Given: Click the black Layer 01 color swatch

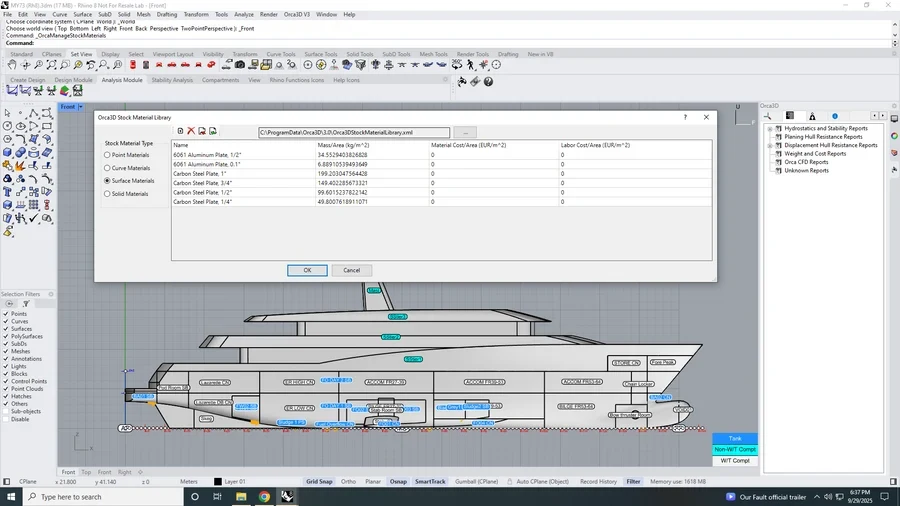Looking at the screenshot, I should click(x=218, y=482).
